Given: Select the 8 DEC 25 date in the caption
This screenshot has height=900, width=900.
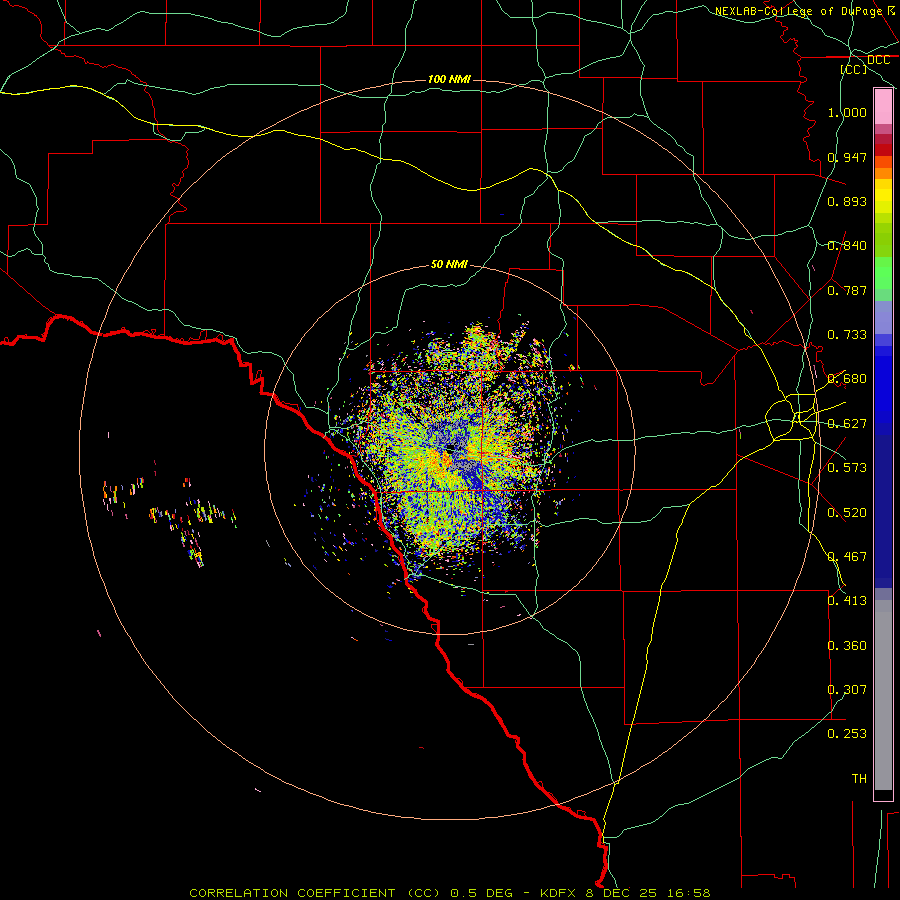Looking at the screenshot, I should click(621, 893).
